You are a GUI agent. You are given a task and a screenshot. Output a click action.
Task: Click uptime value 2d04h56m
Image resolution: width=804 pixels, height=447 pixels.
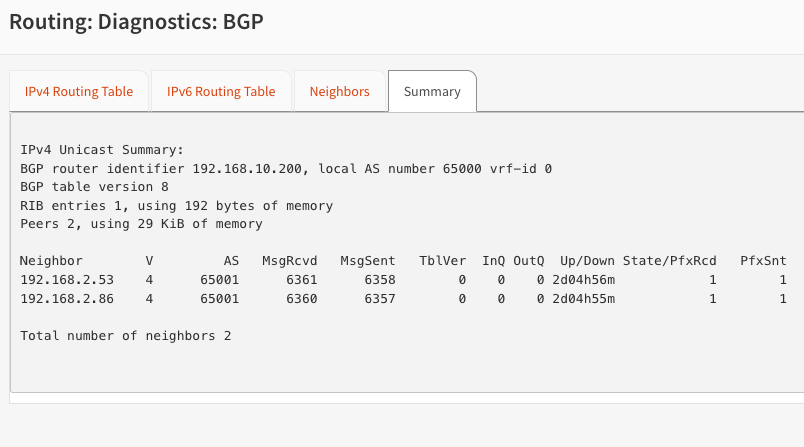tap(584, 280)
